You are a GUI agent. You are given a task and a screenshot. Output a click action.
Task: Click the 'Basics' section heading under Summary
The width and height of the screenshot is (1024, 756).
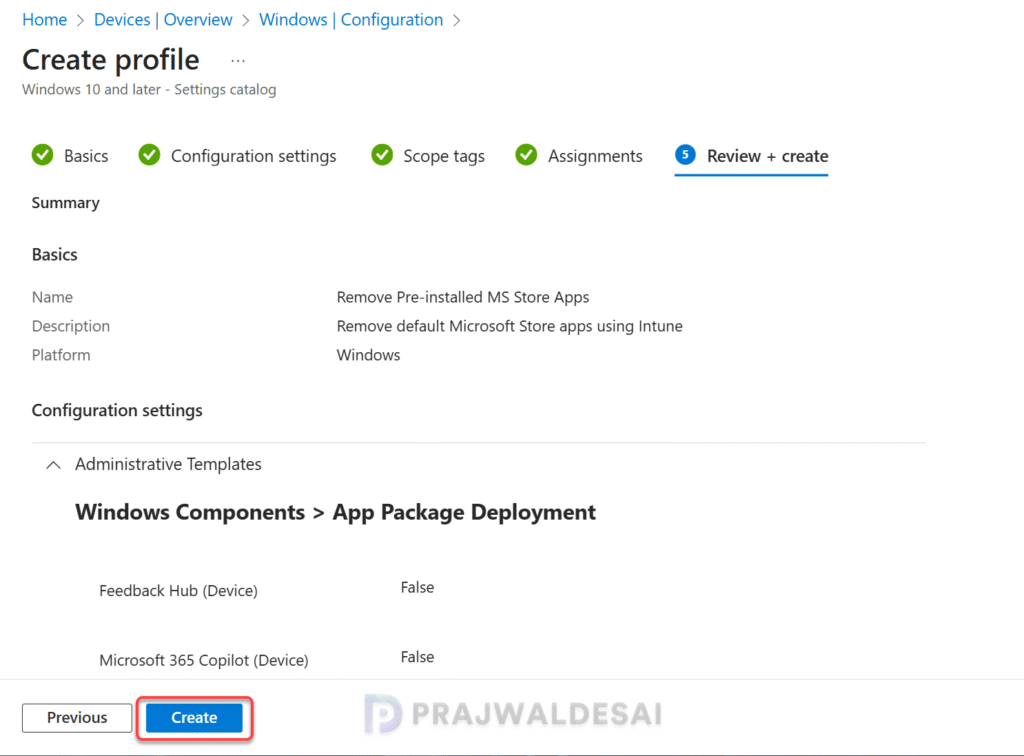point(54,255)
